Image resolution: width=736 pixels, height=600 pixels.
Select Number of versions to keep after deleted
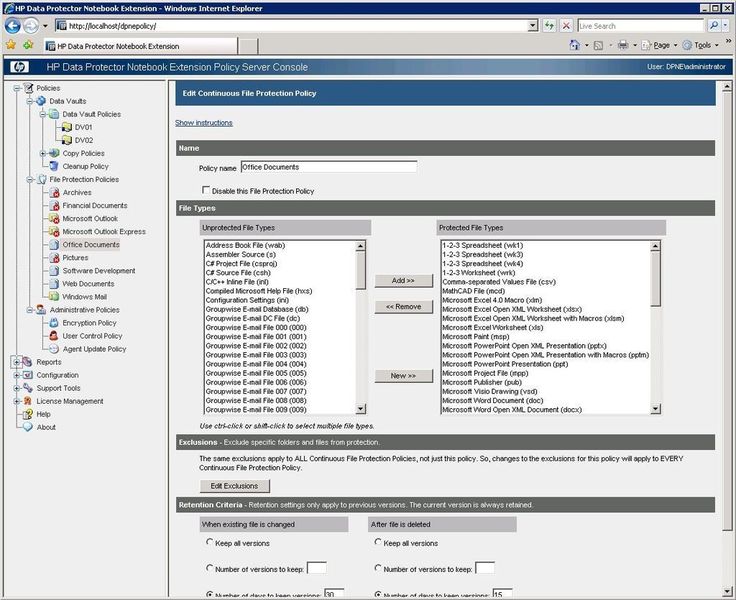coord(378,568)
